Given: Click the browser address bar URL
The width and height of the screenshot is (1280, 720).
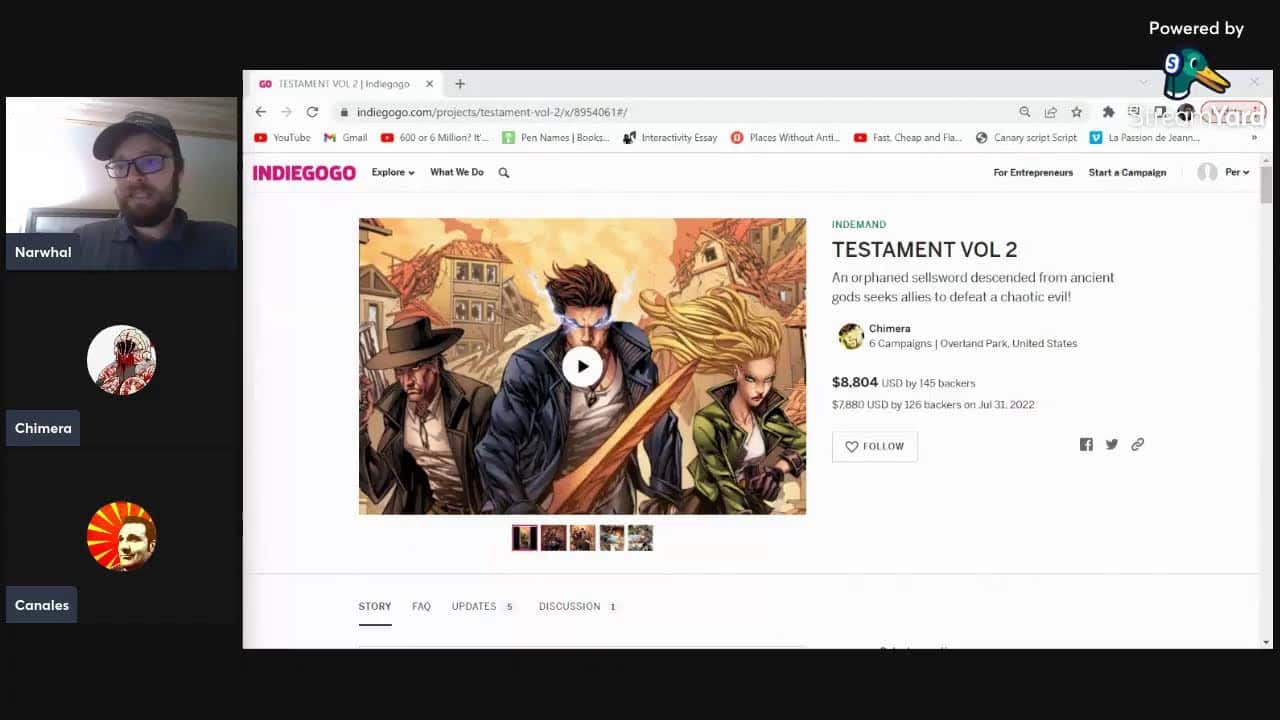Looking at the screenshot, I should (x=492, y=112).
